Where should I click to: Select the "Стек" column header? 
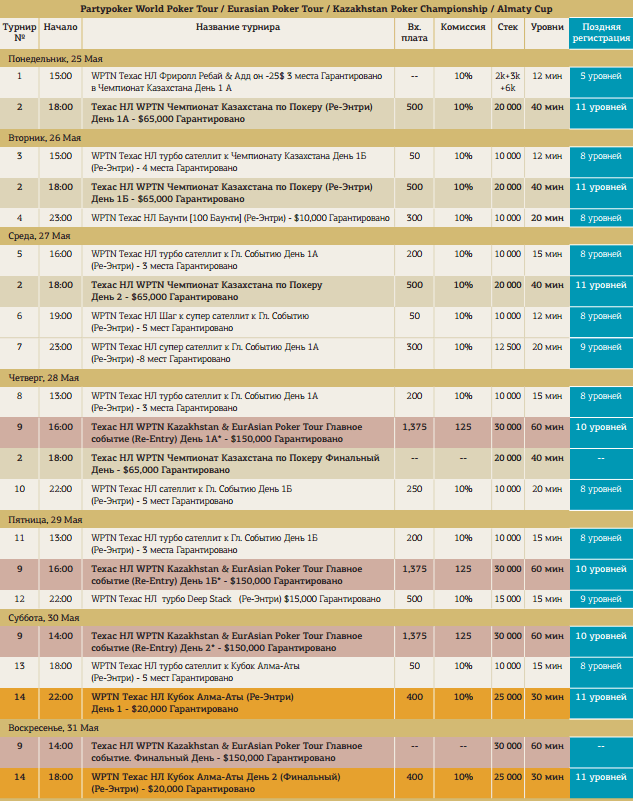[x=507, y=27]
